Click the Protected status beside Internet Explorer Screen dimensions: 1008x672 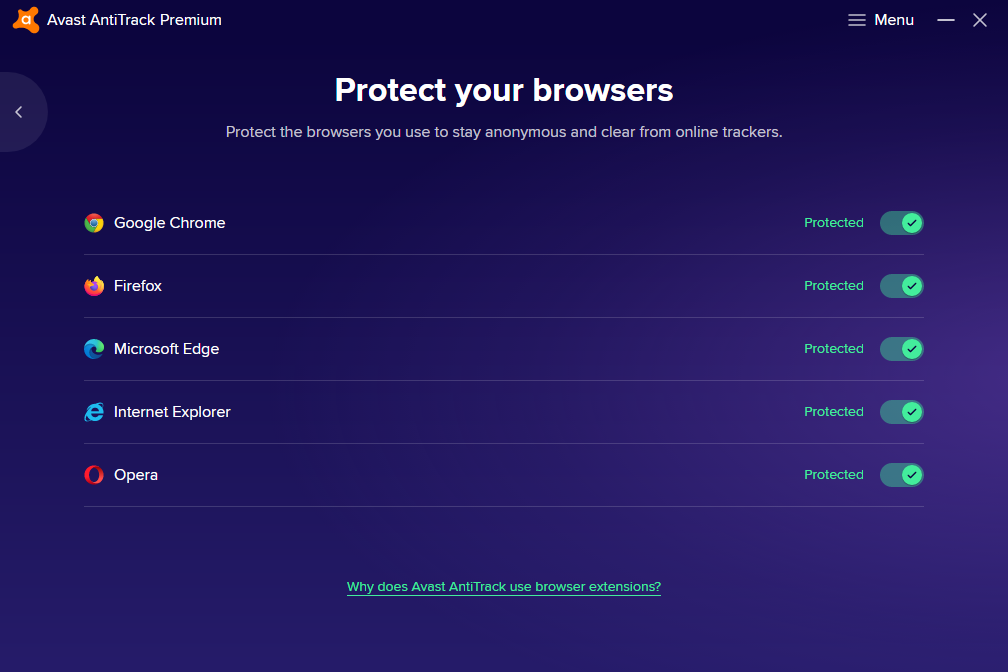click(834, 412)
